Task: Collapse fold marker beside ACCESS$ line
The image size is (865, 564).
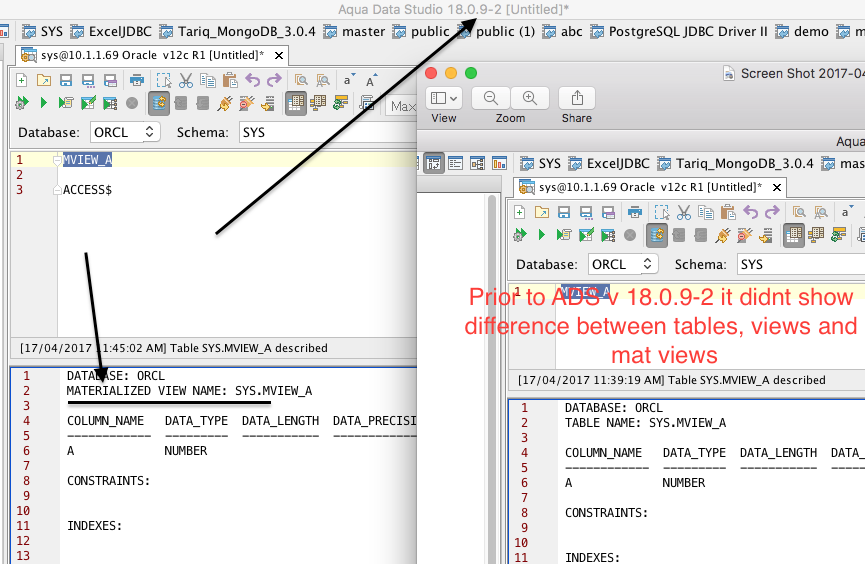Action: [x=57, y=190]
